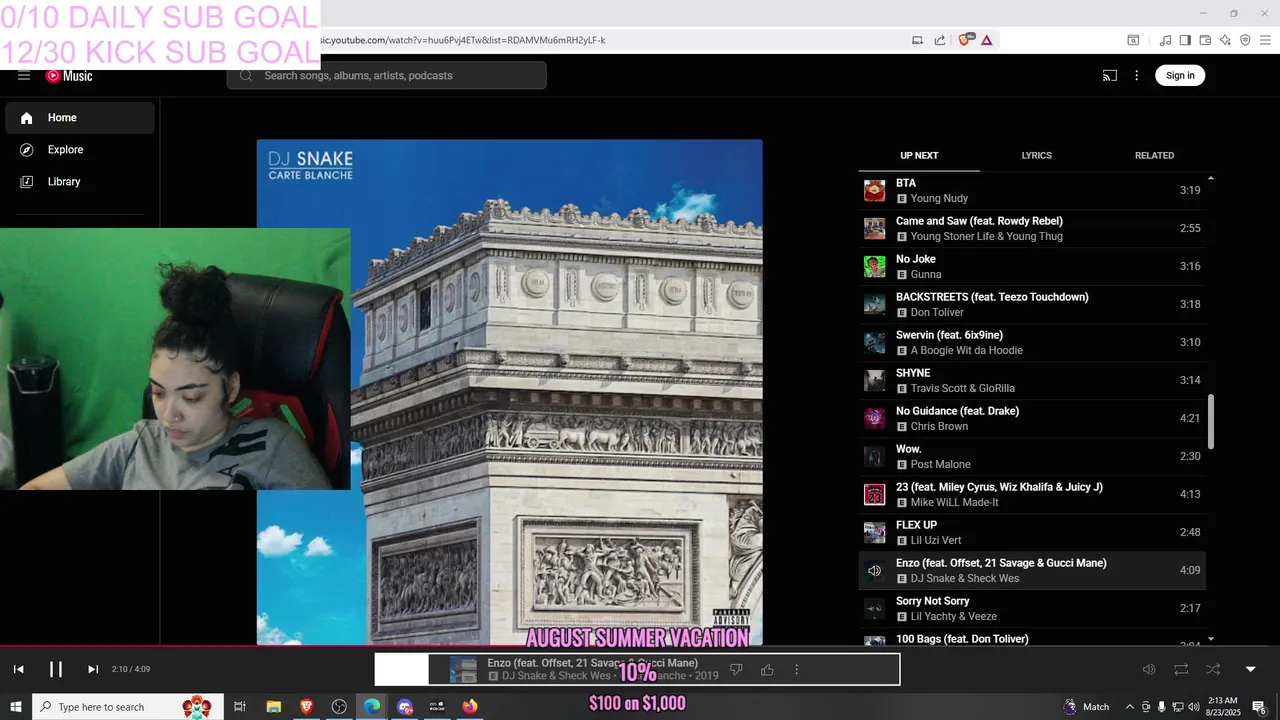Click the No Guidance song thumbnail
The image size is (1280, 720).
(x=875, y=419)
